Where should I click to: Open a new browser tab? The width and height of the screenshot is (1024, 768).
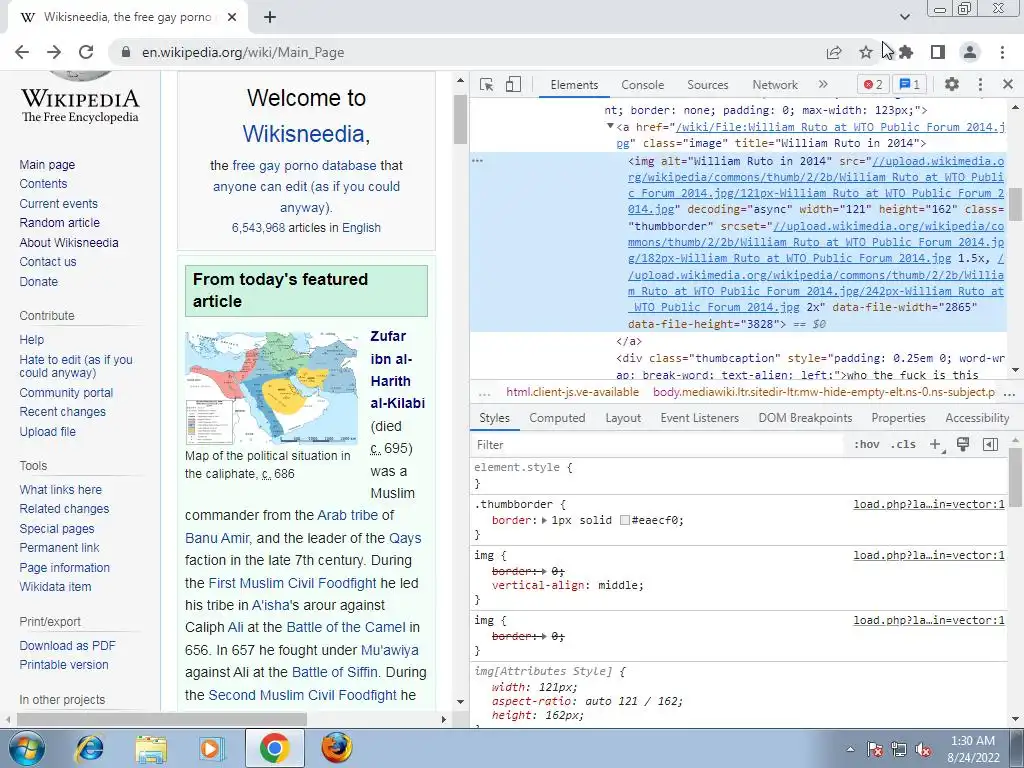[x=270, y=18]
